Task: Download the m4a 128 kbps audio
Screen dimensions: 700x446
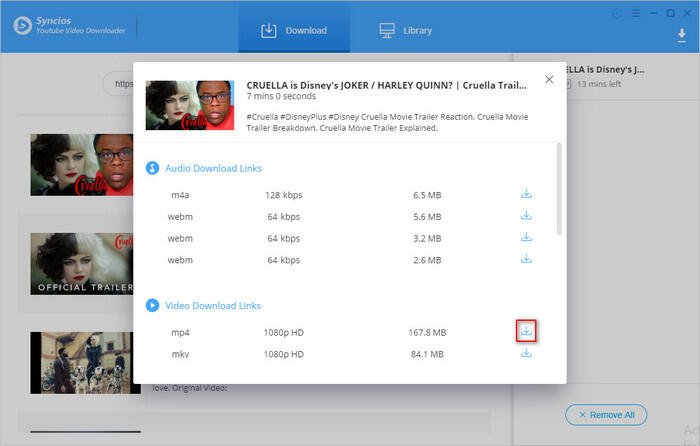Action: 527,194
